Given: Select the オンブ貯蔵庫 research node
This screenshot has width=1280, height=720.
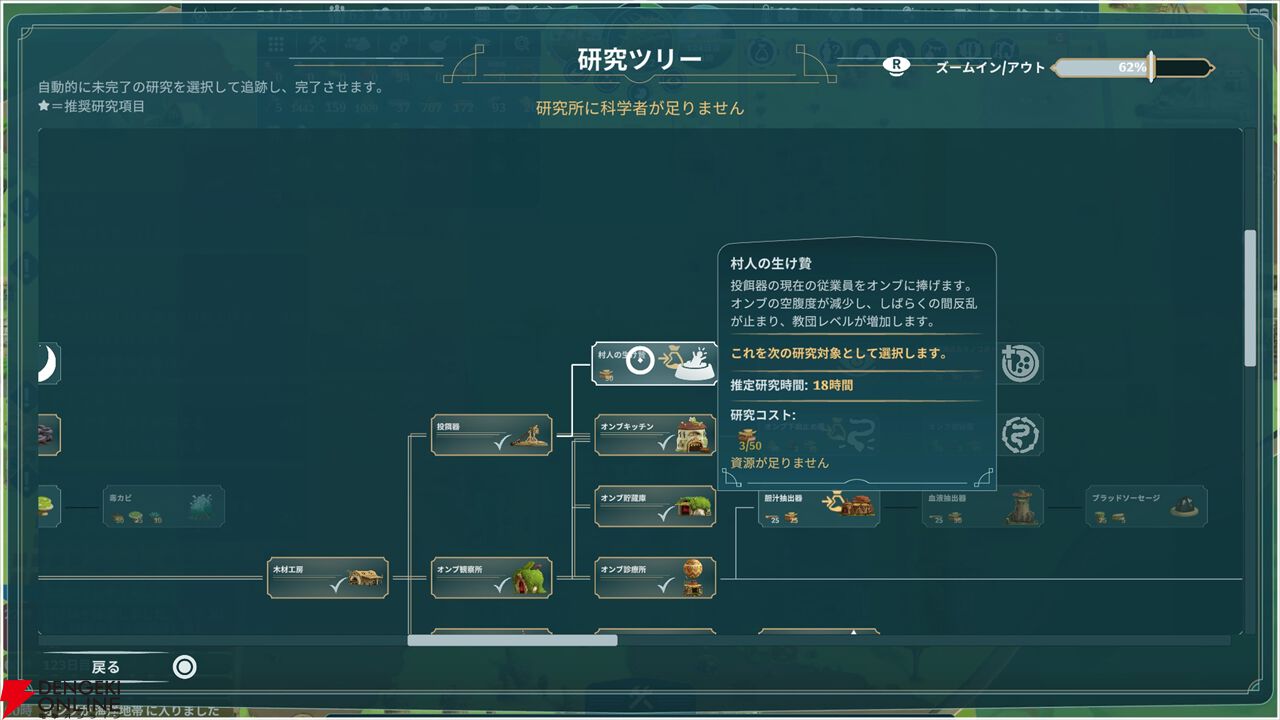Looking at the screenshot, I should tap(655, 507).
